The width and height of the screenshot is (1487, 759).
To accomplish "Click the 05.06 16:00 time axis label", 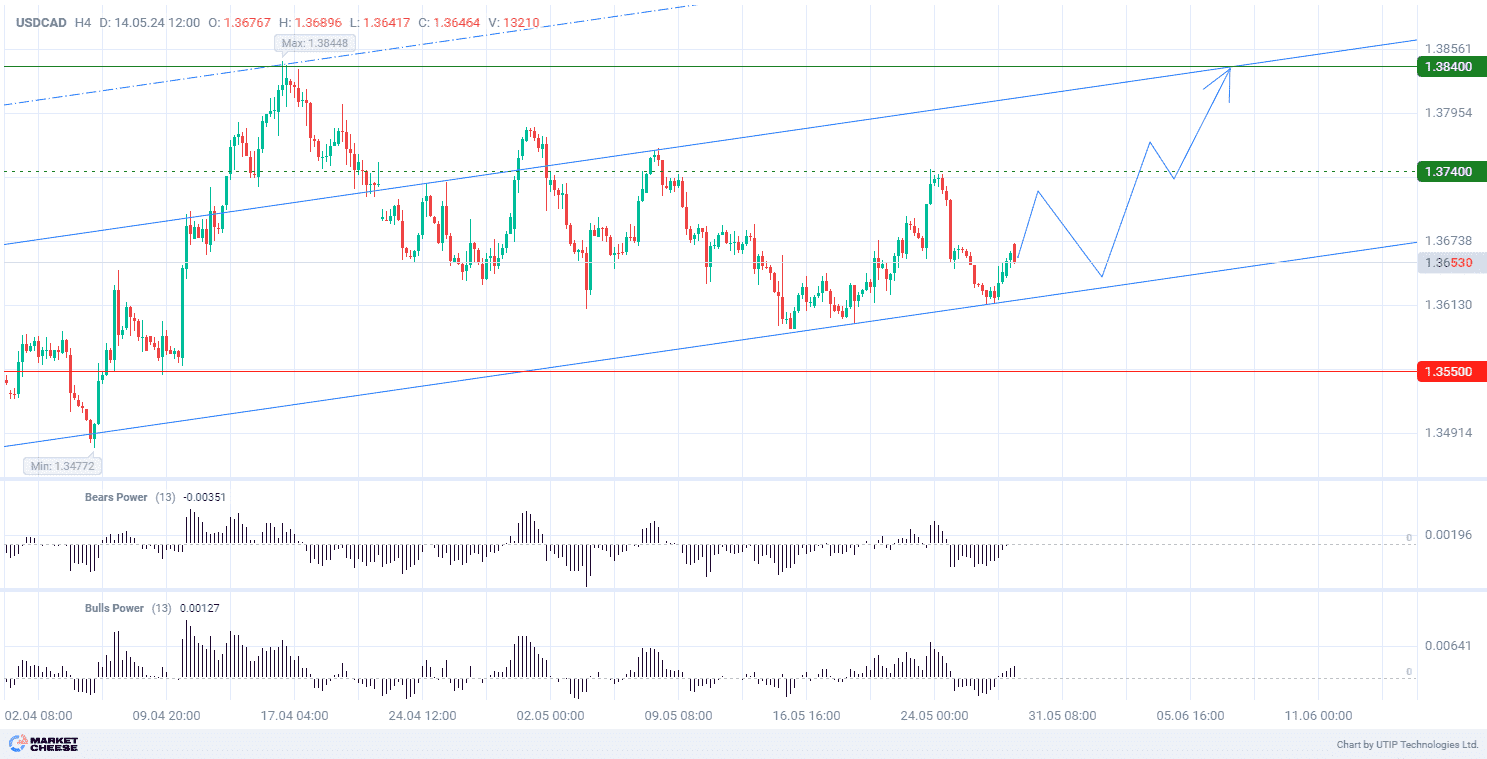I will [x=1190, y=716].
